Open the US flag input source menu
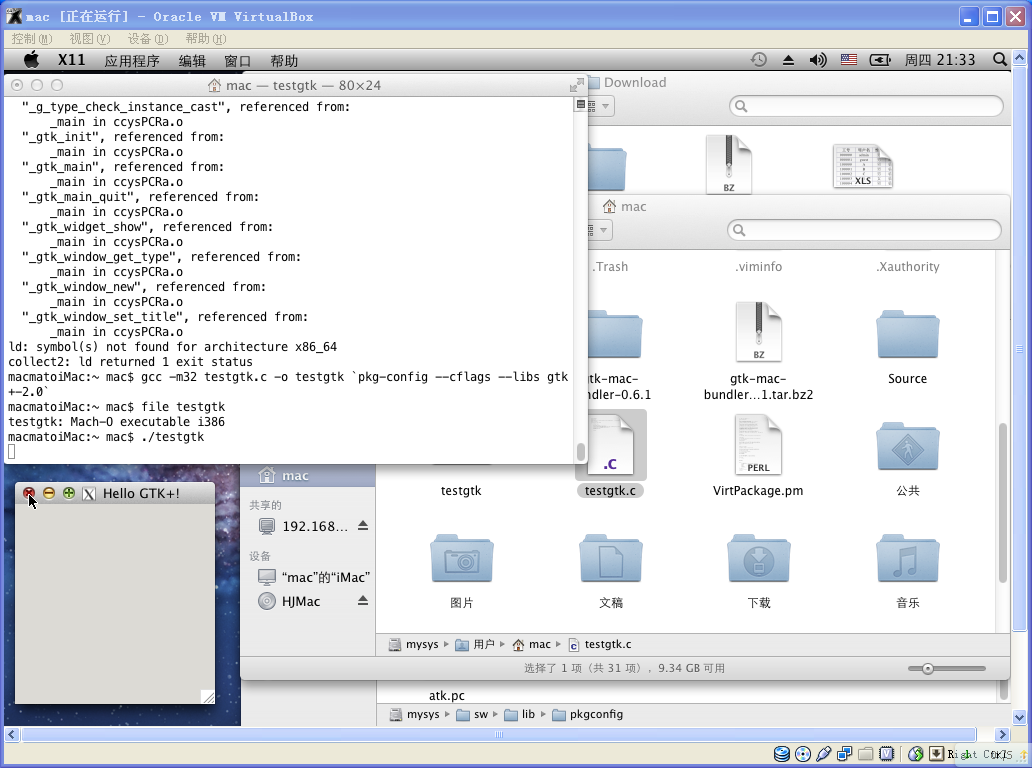Image resolution: width=1032 pixels, height=768 pixels. 848,60
